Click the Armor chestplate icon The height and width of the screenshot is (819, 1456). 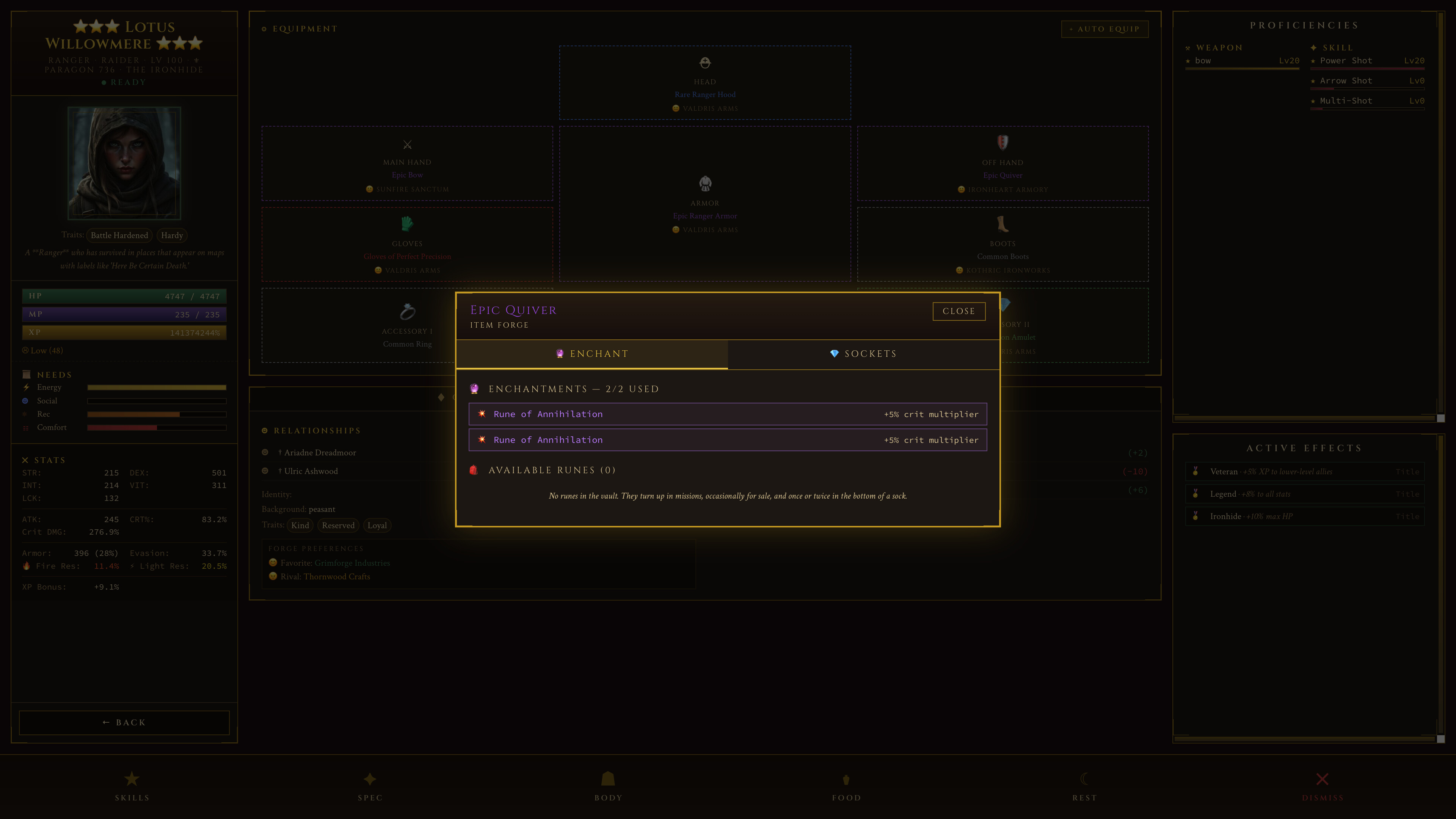(705, 184)
